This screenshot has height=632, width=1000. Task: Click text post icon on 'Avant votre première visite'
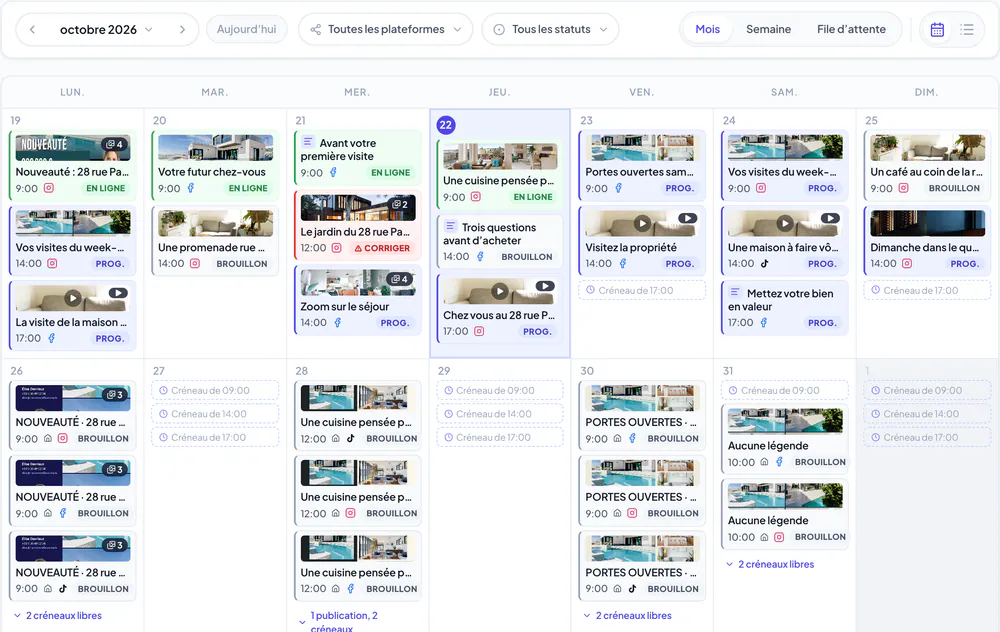pos(307,142)
